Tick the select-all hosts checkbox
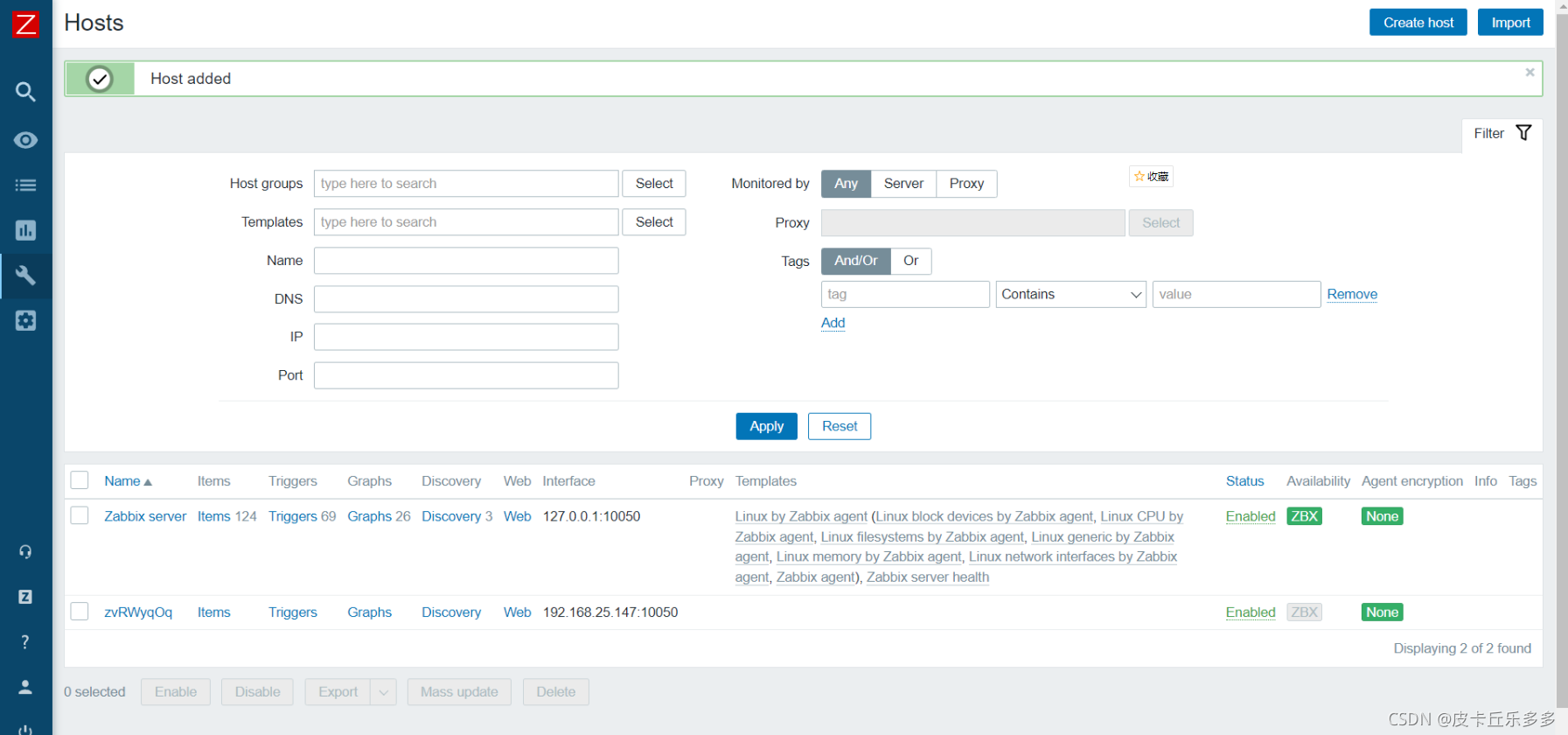 point(80,480)
